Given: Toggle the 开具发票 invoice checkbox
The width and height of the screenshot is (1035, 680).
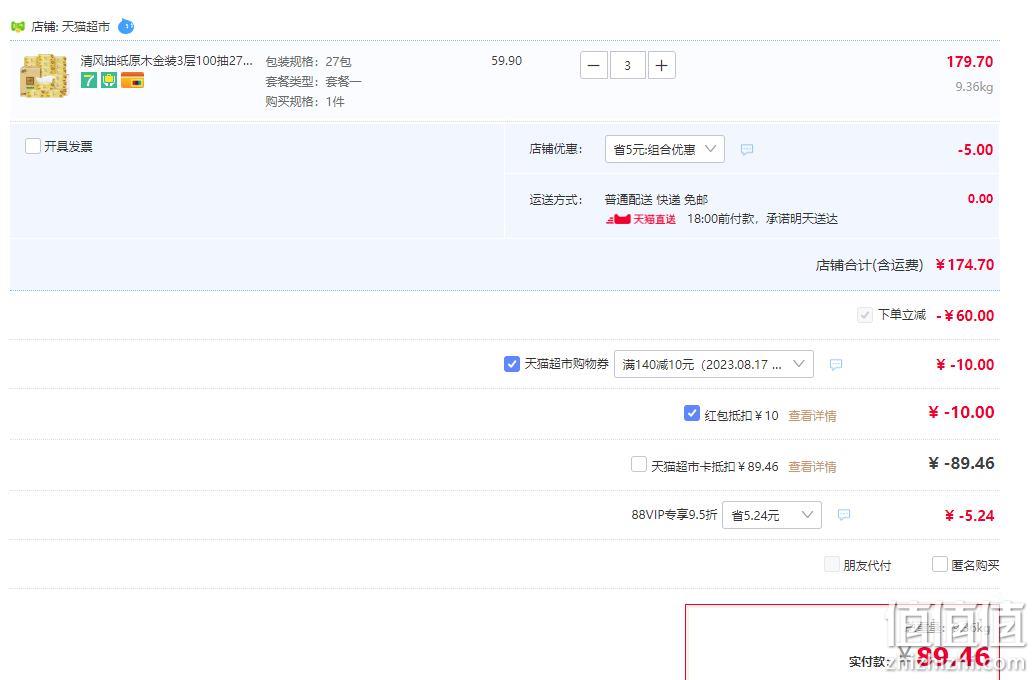Looking at the screenshot, I should [33, 146].
